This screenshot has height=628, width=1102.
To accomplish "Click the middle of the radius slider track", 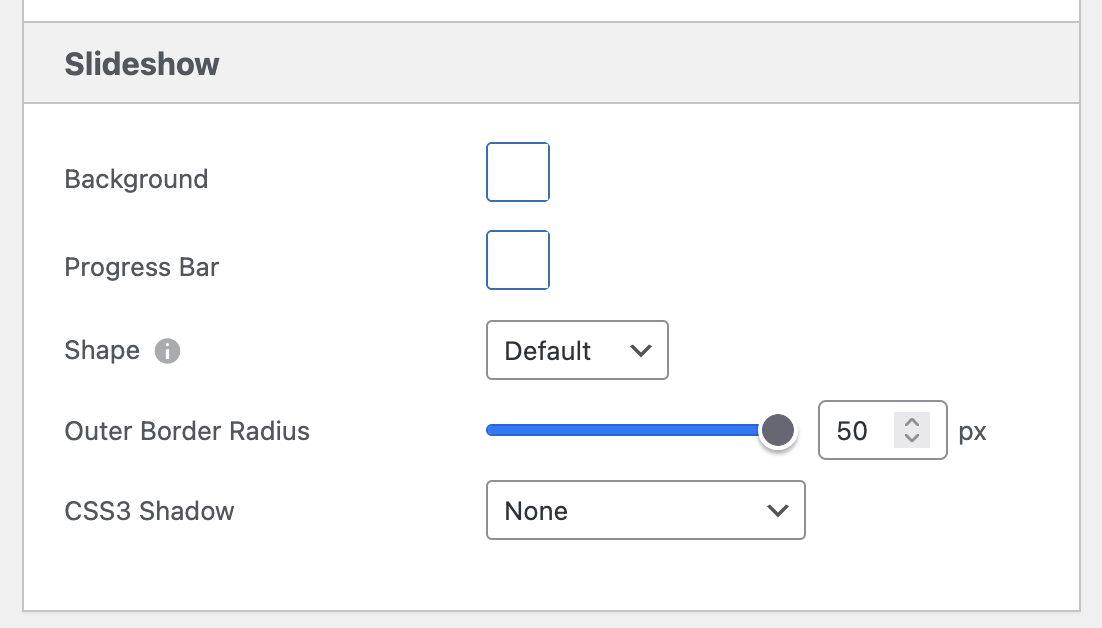I will (630, 430).
